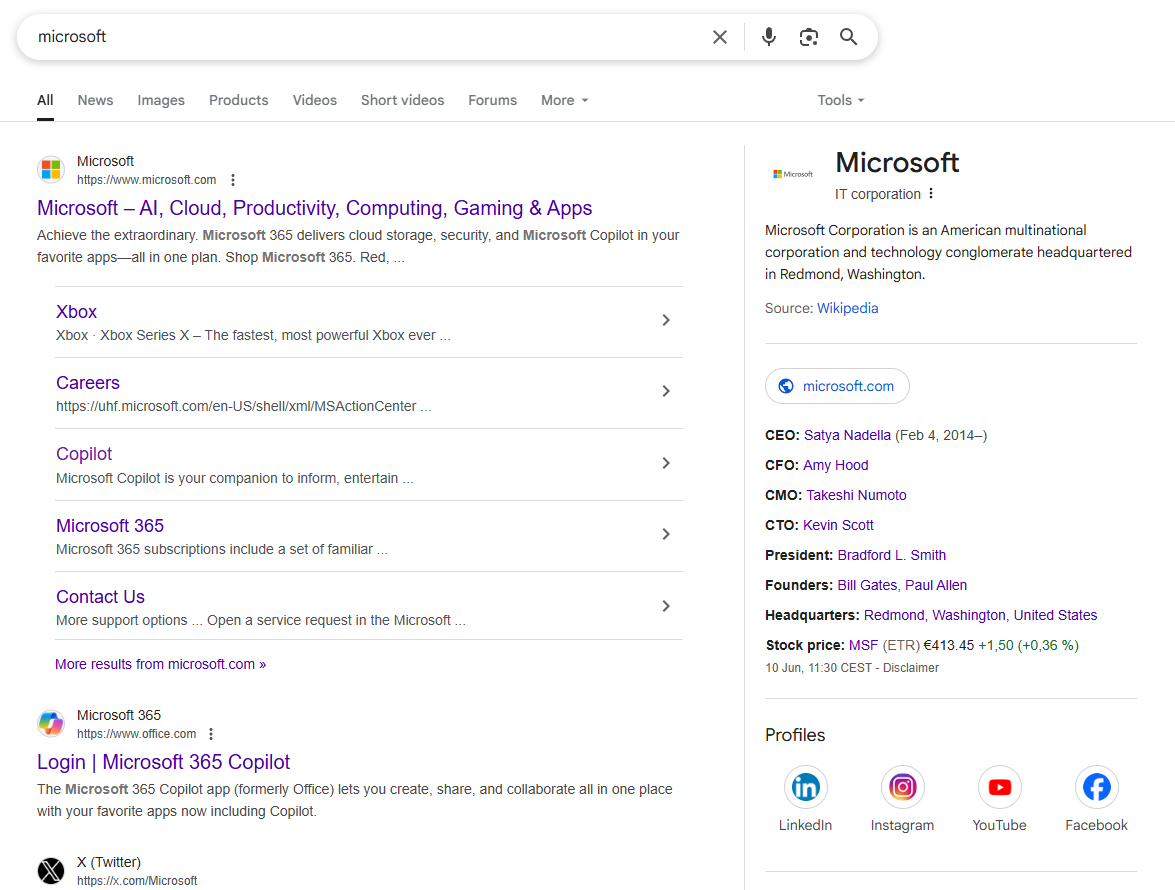Click the Kevin Scott CTO link
Screen dimensions: 1175x890
839,525
